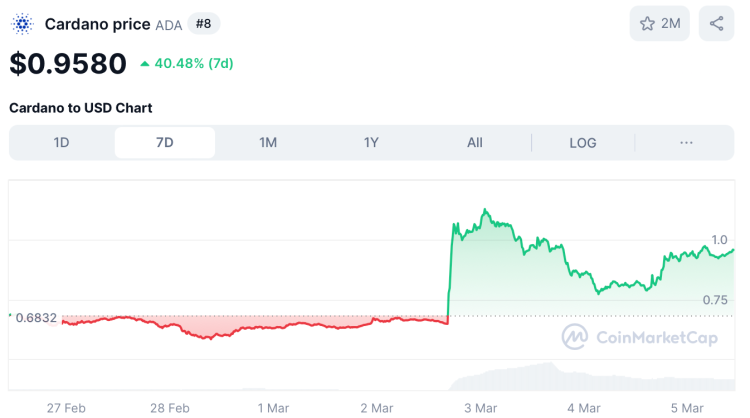Click the red price dip on the chart

point(209,337)
